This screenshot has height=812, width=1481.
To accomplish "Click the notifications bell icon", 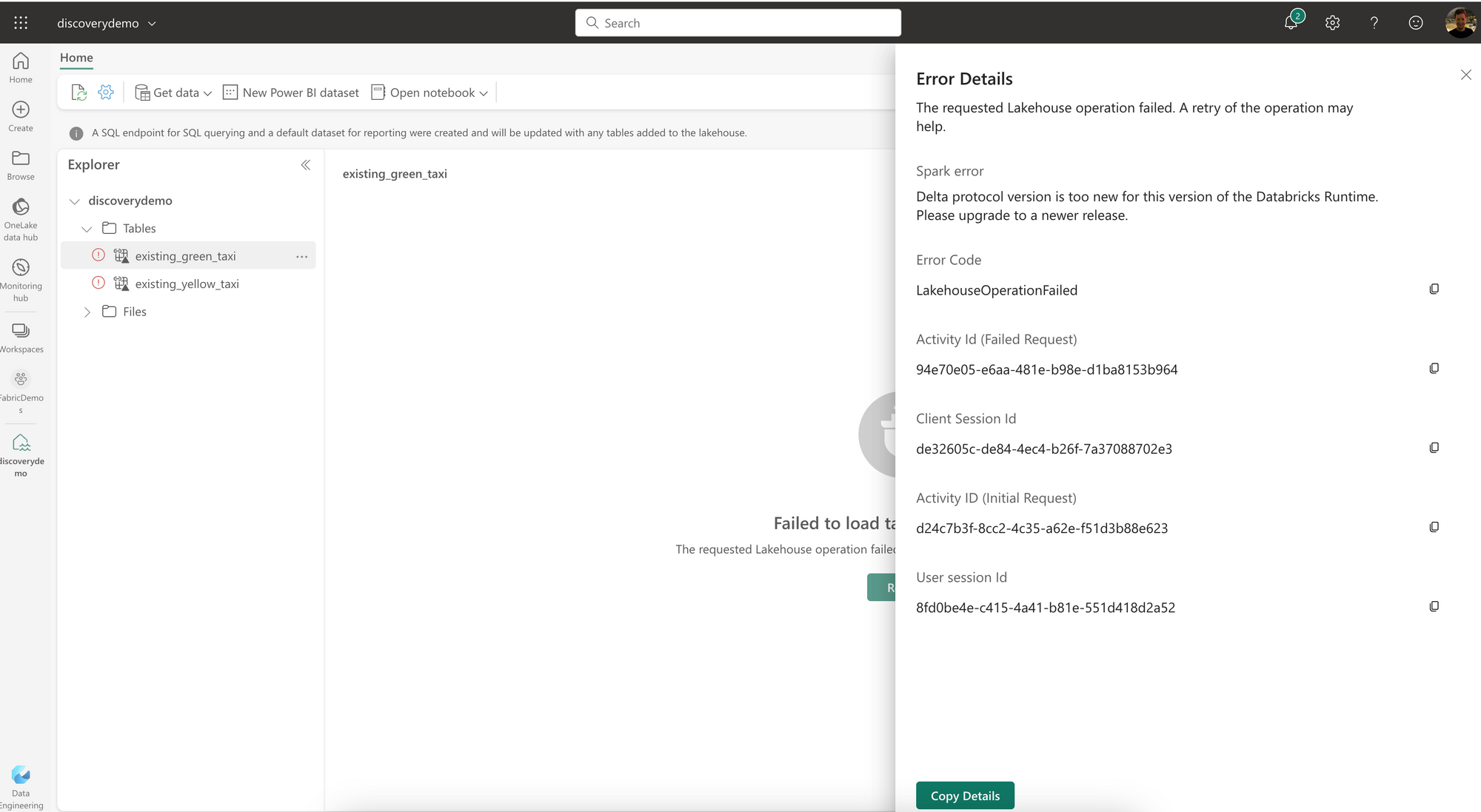I will [x=1291, y=23].
